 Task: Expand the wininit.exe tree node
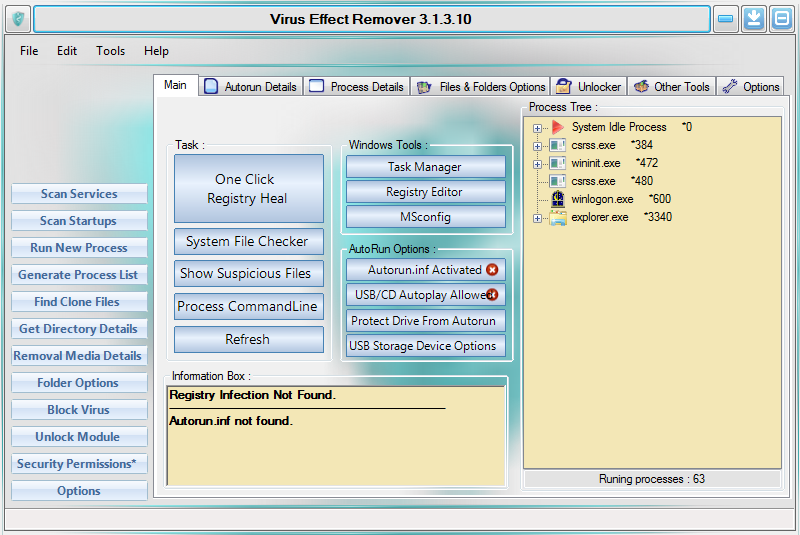537,164
